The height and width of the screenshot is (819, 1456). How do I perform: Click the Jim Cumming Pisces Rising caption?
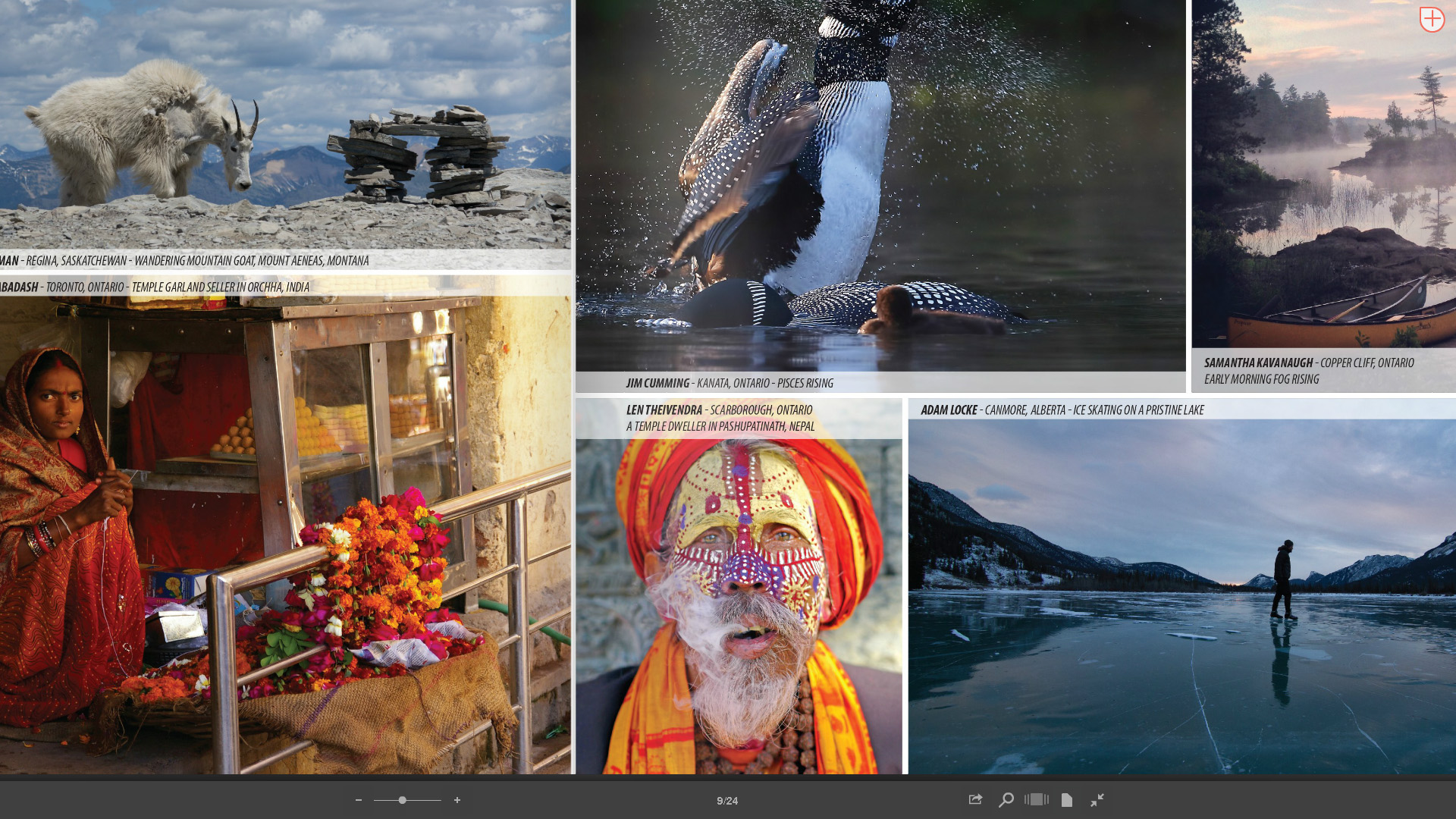click(730, 383)
